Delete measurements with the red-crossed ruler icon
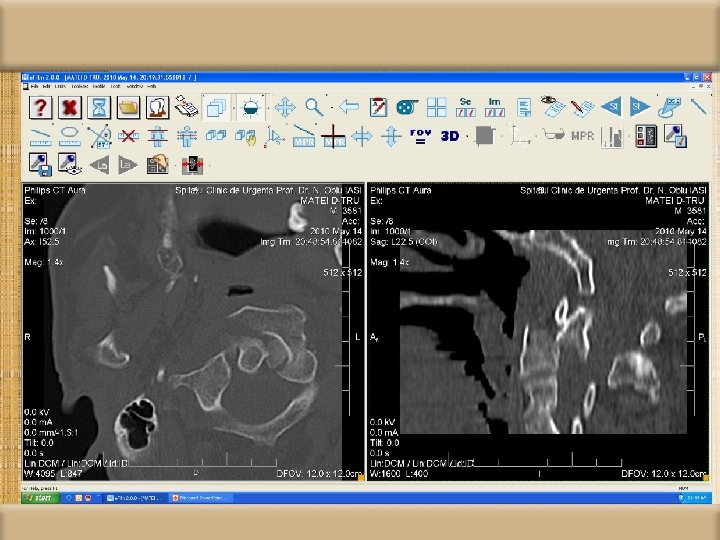Image resolution: width=720 pixels, height=540 pixels. (x=128, y=136)
